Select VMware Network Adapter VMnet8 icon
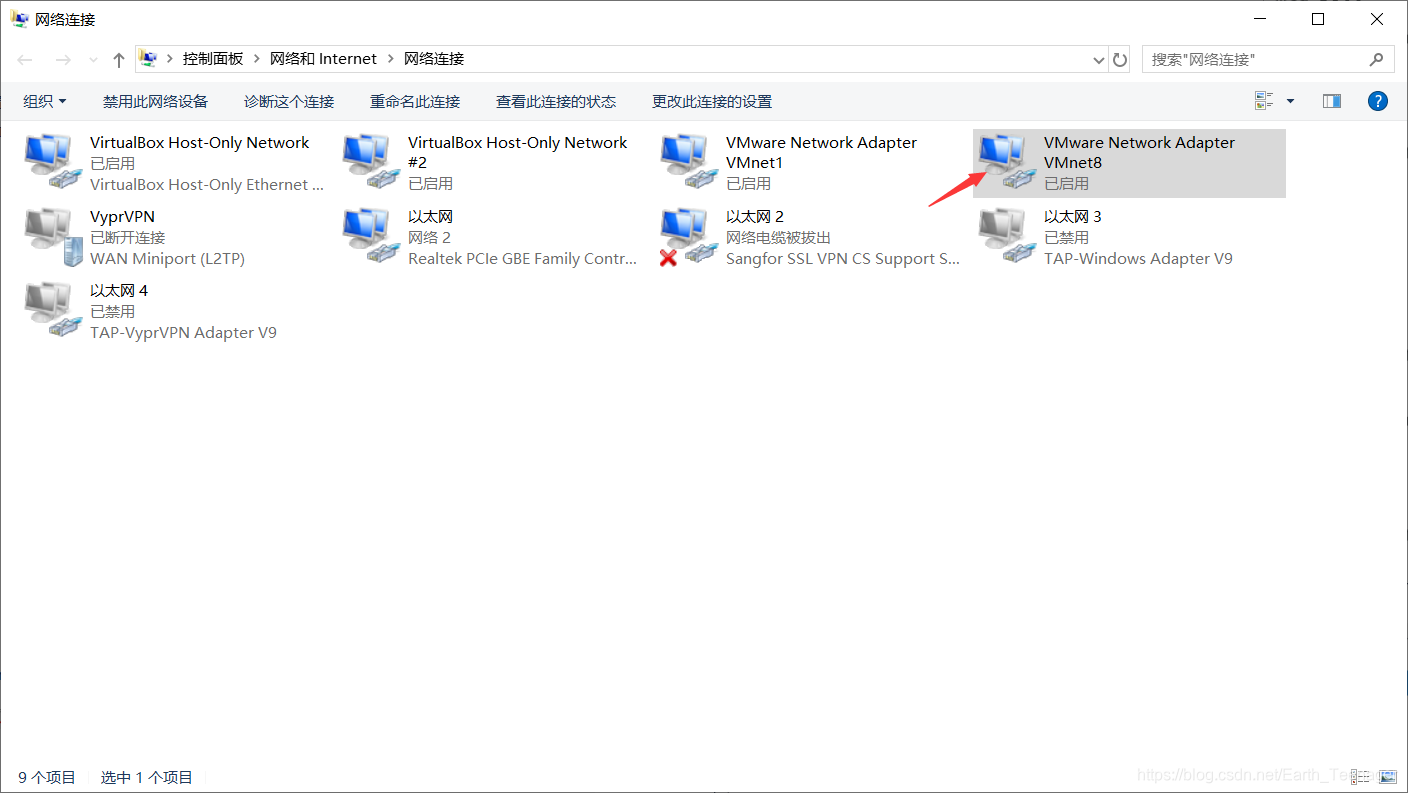 click(1005, 162)
